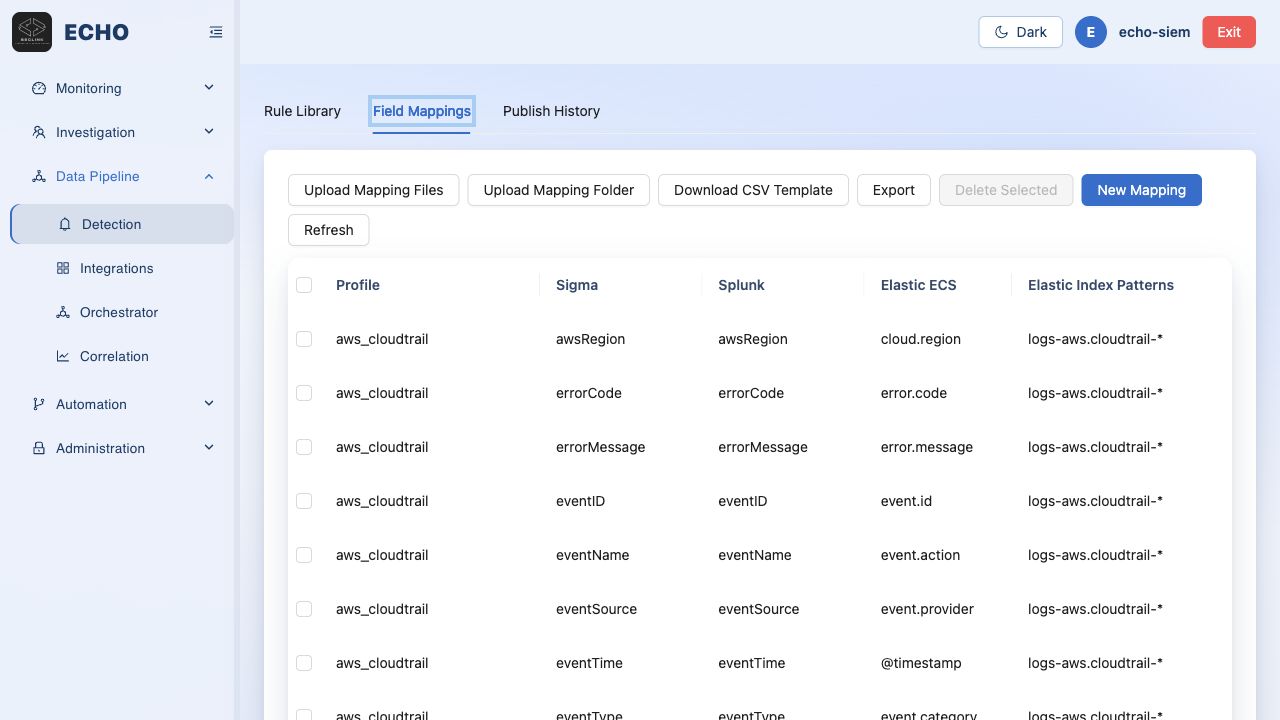The height and width of the screenshot is (720, 1280).
Task: Toggle Dark mode theme button
Action: point(1020,32)
